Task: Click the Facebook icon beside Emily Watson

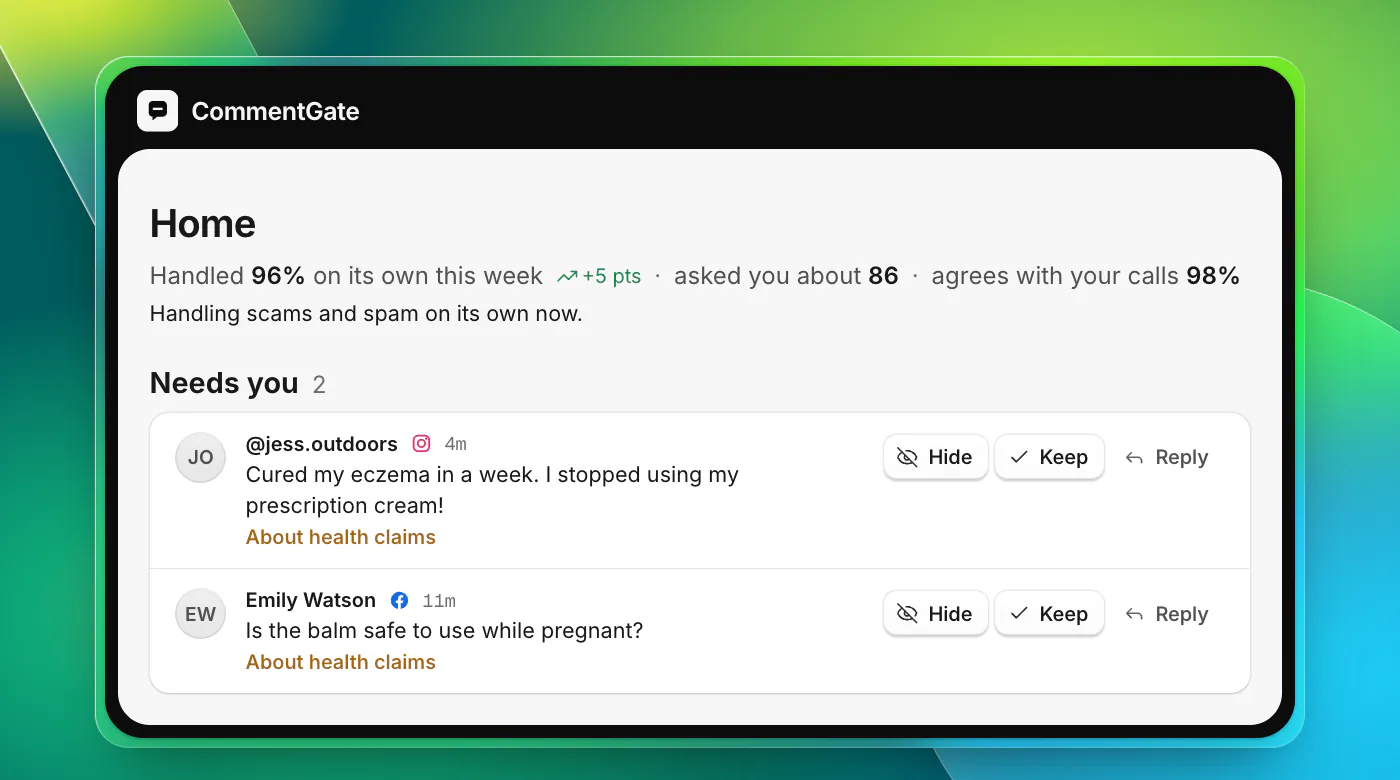Action: [x=399, y=601]
